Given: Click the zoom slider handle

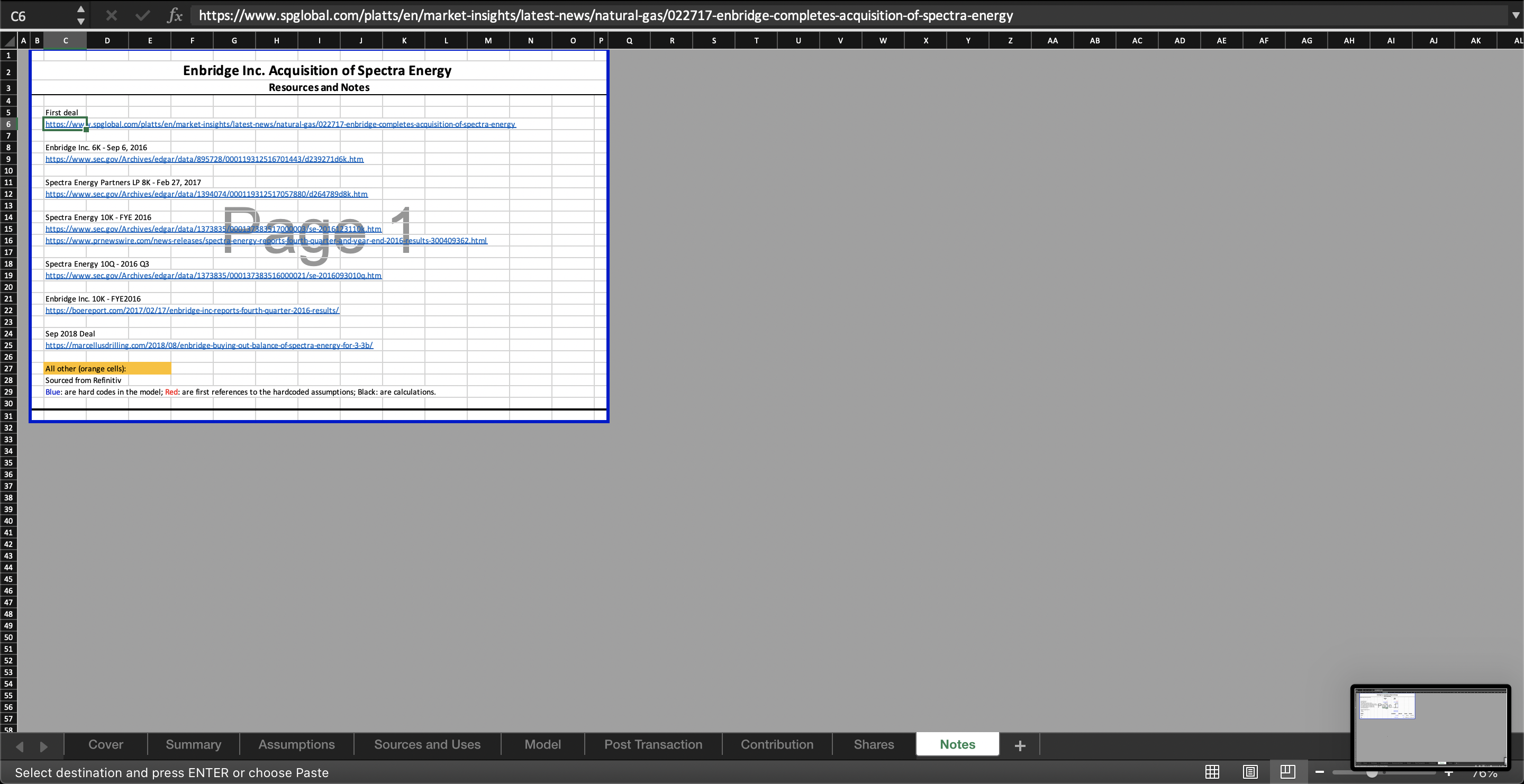Looking at the screenshot, I should (x=1372, y=773).
